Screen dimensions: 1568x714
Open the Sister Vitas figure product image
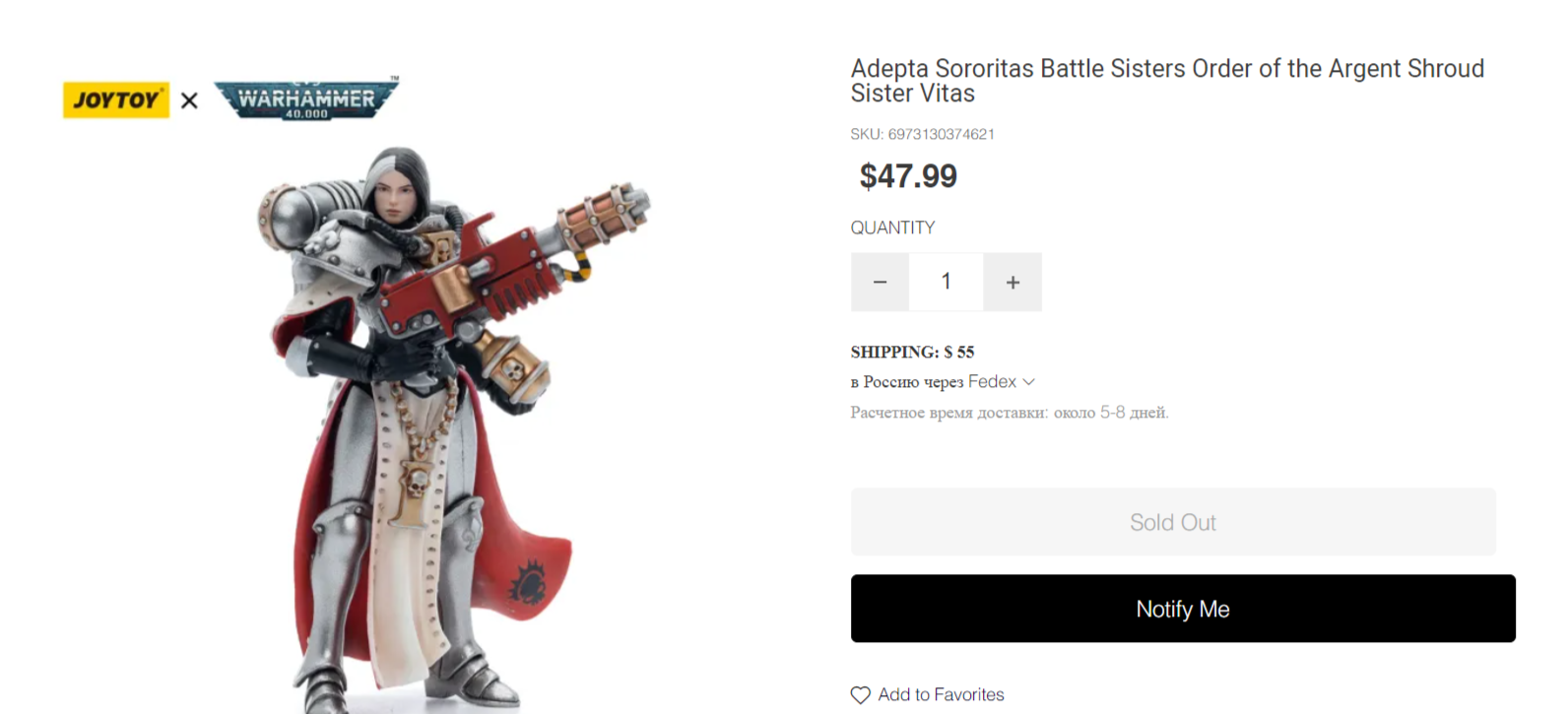click(x=433, y=423)
